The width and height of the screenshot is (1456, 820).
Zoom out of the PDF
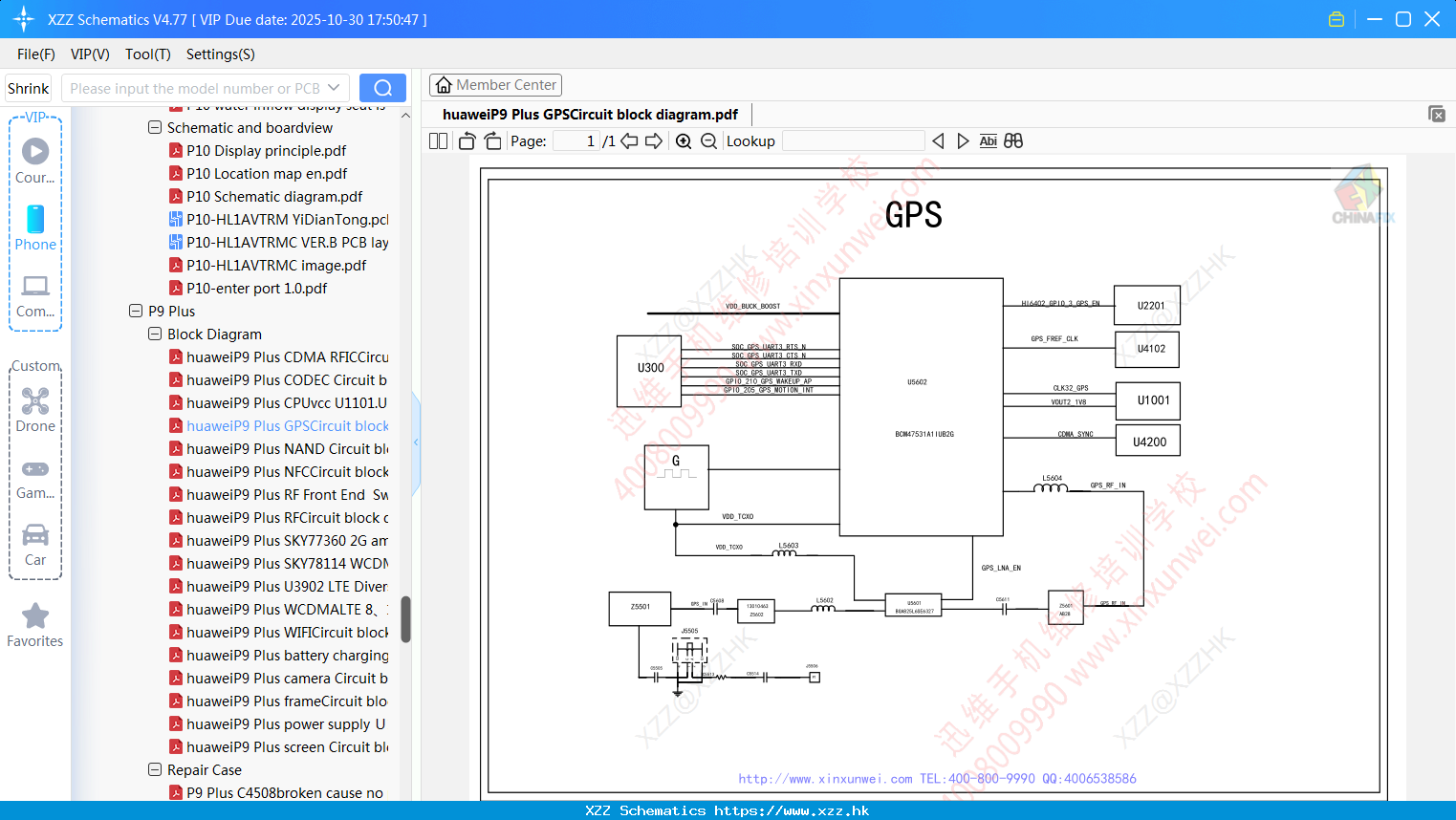coord(708,141)
